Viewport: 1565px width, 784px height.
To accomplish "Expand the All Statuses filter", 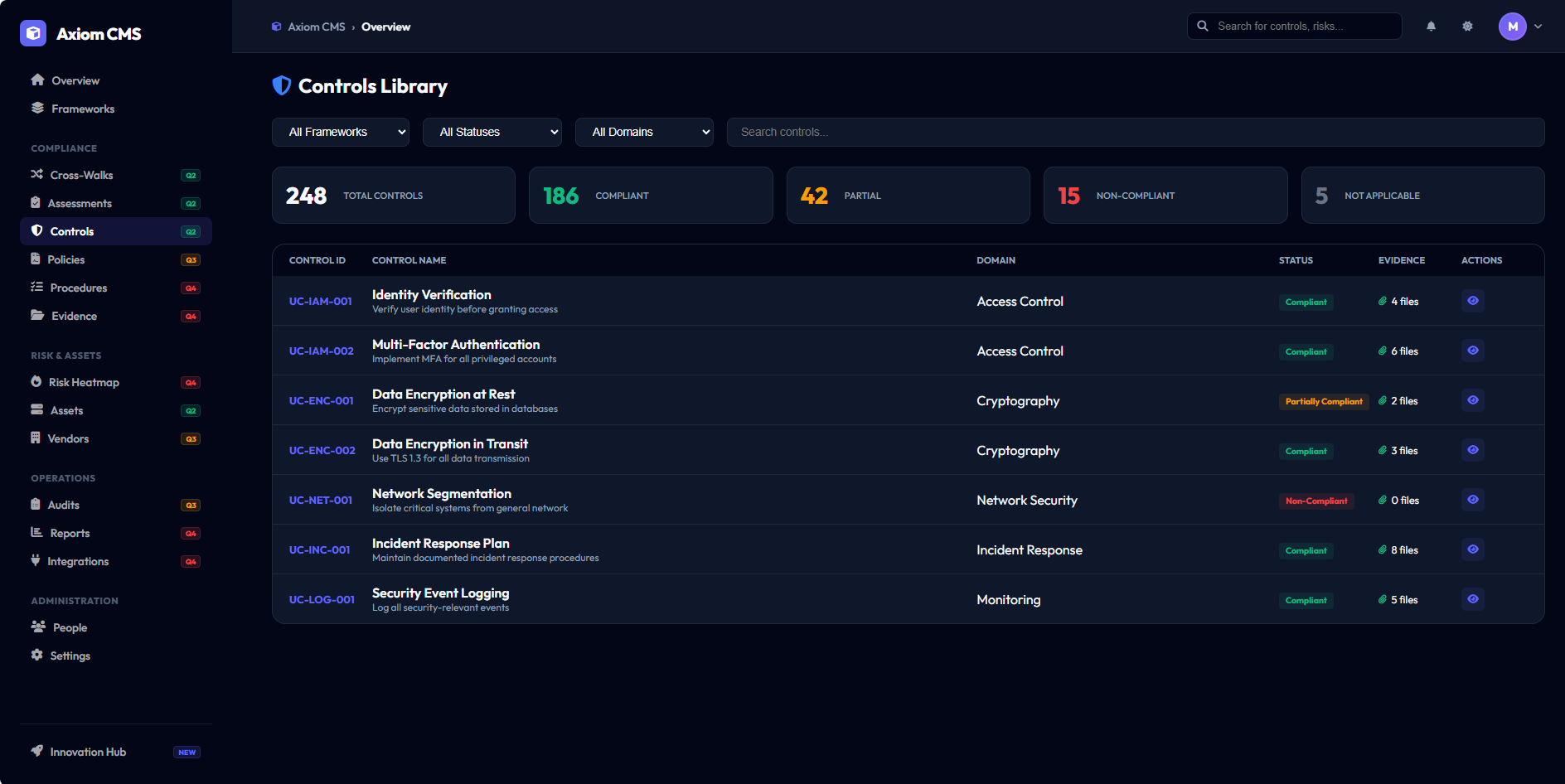I will tap(492, 131).
